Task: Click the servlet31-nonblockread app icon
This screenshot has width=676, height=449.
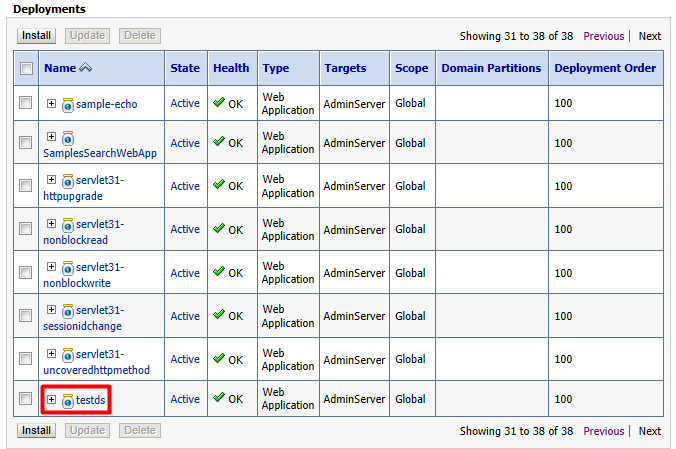Action: click(68, 225)
